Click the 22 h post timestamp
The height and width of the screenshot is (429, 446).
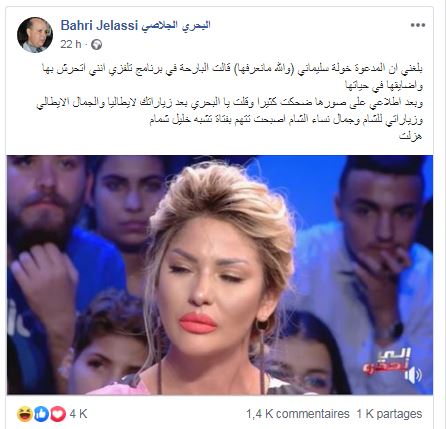(71, 44)
